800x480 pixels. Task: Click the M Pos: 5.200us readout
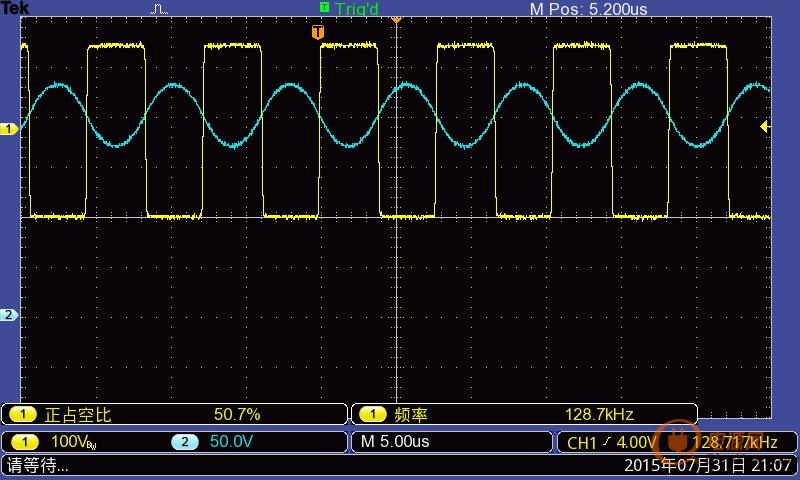point(588,9)
